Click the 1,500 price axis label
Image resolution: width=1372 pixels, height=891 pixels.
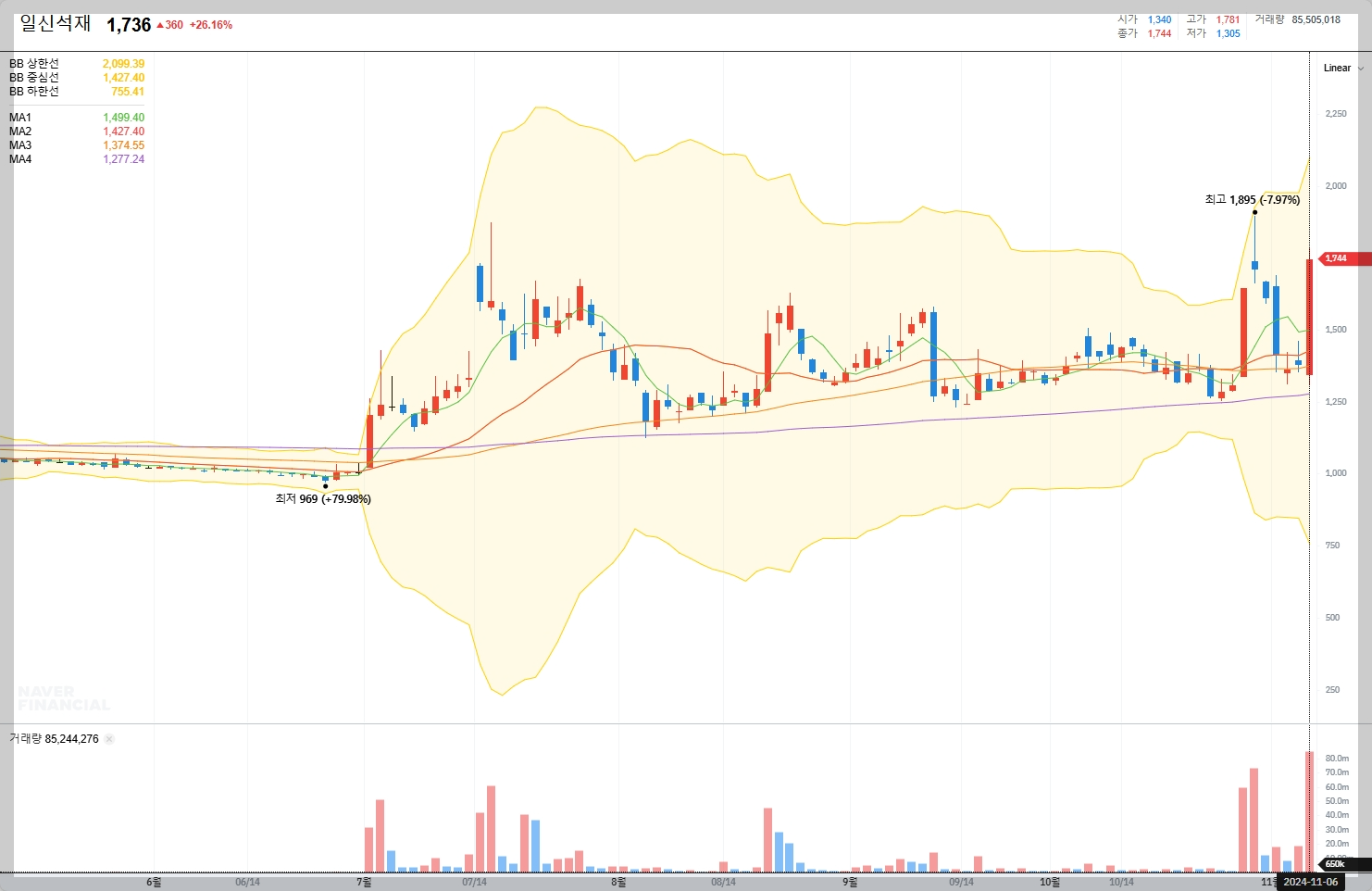point(1336,329)
